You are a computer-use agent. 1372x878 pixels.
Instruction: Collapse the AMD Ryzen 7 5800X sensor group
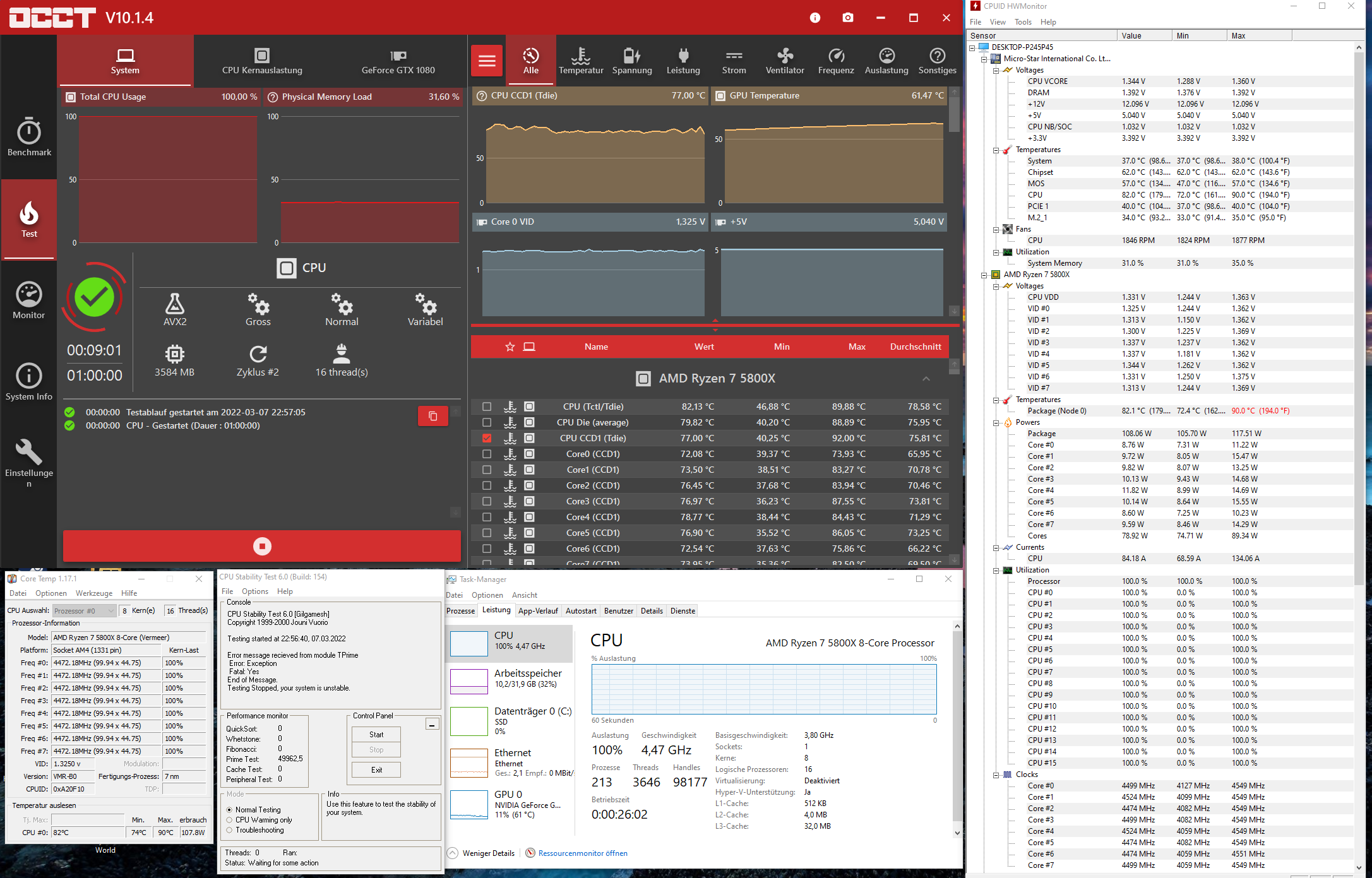(926, 379)
